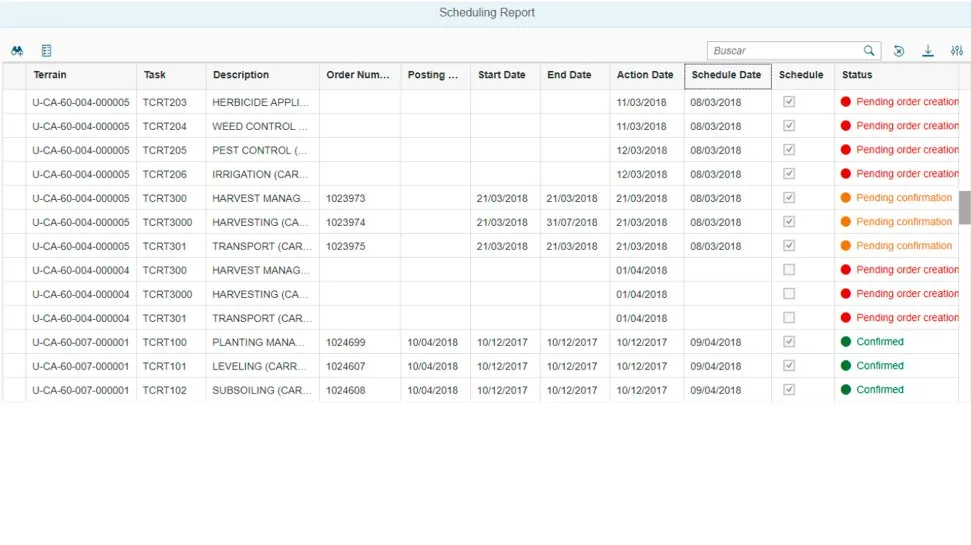Focus the Buscar search field

pos(785,51)
